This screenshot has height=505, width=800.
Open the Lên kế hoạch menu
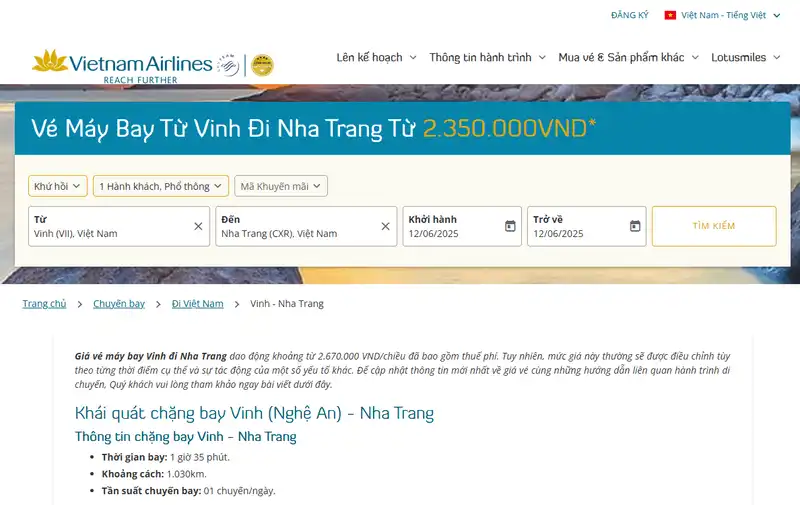377,58
